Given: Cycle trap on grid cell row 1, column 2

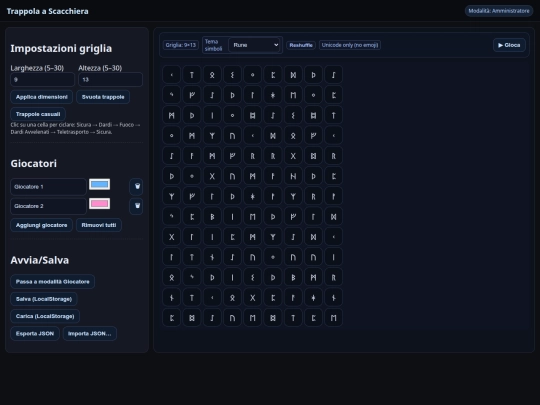Looking at the screenshot, I should click(x=192, y=75).
